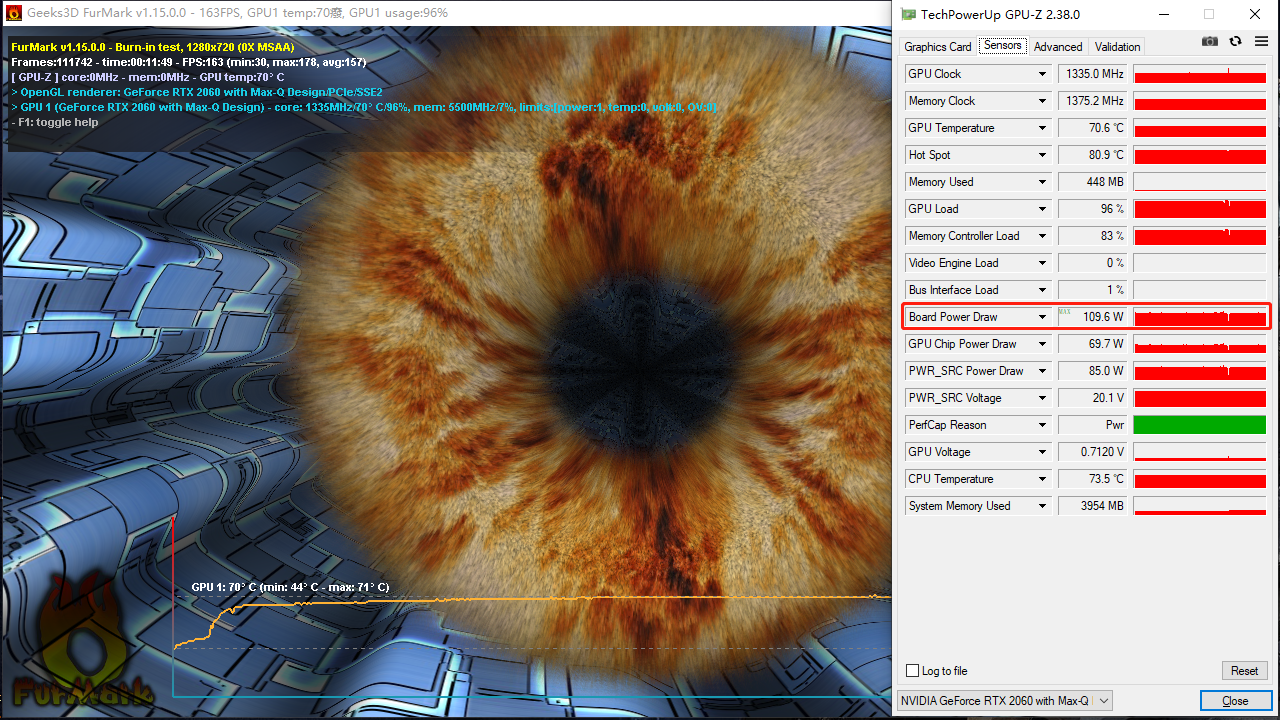Click the GPU Clock history graph

(1200, 74)
